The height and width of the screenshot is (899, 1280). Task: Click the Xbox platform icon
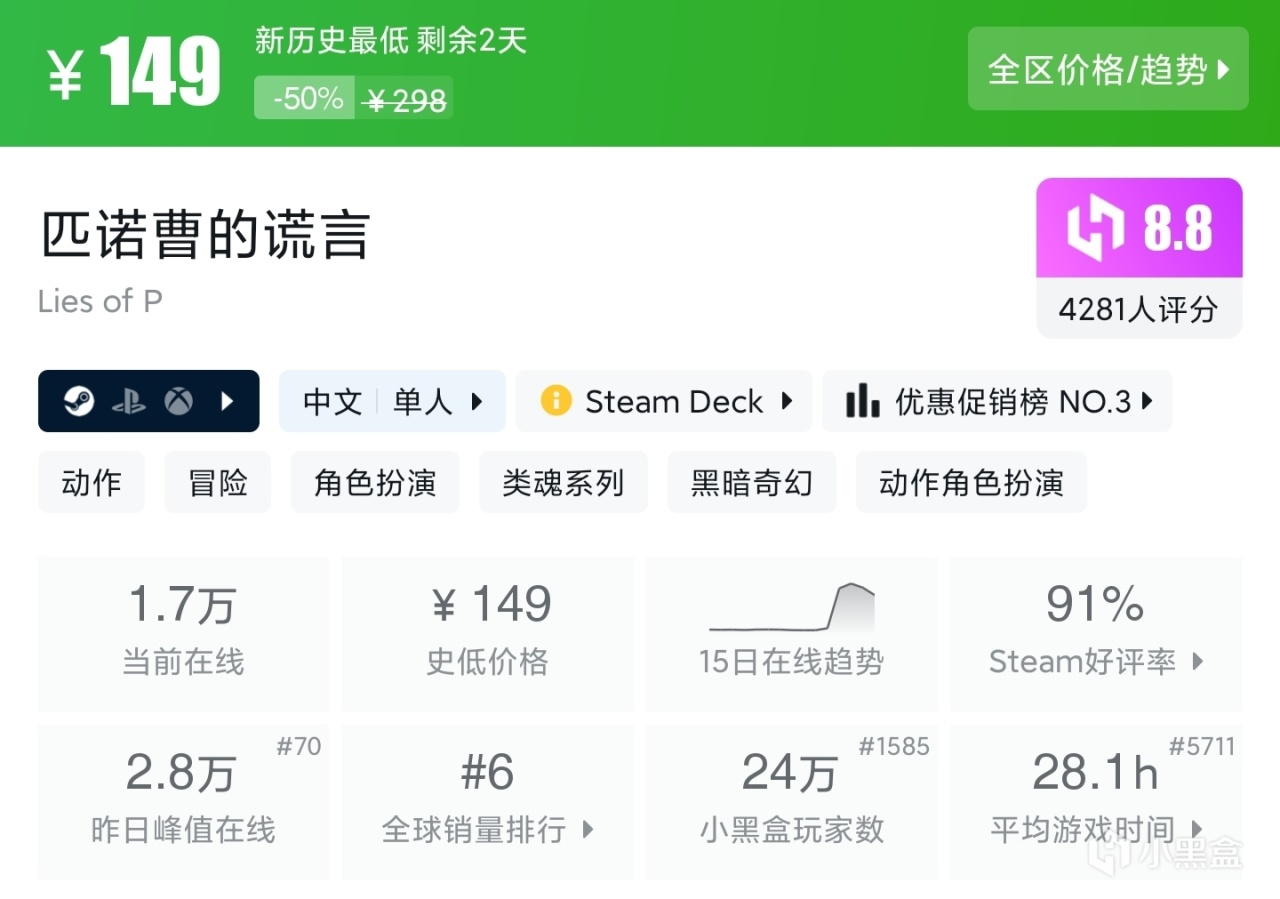(179, 402)
